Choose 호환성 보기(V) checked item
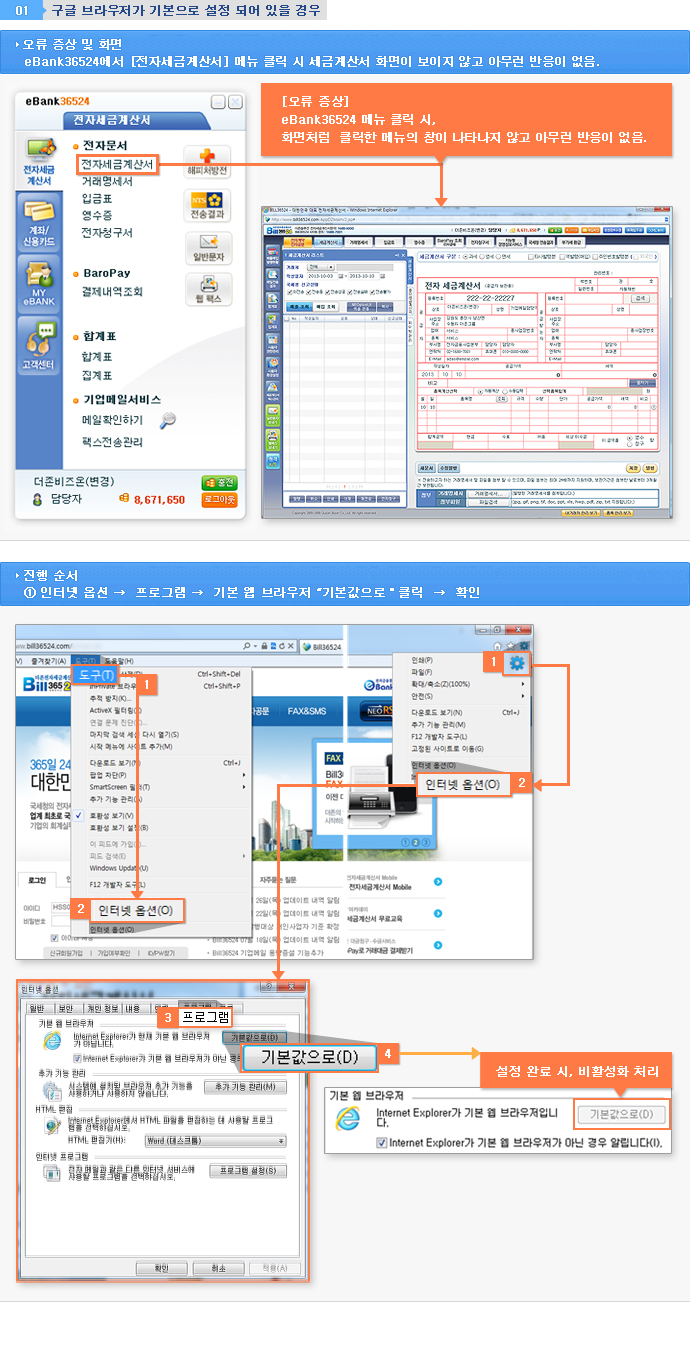 click(112, 814)
